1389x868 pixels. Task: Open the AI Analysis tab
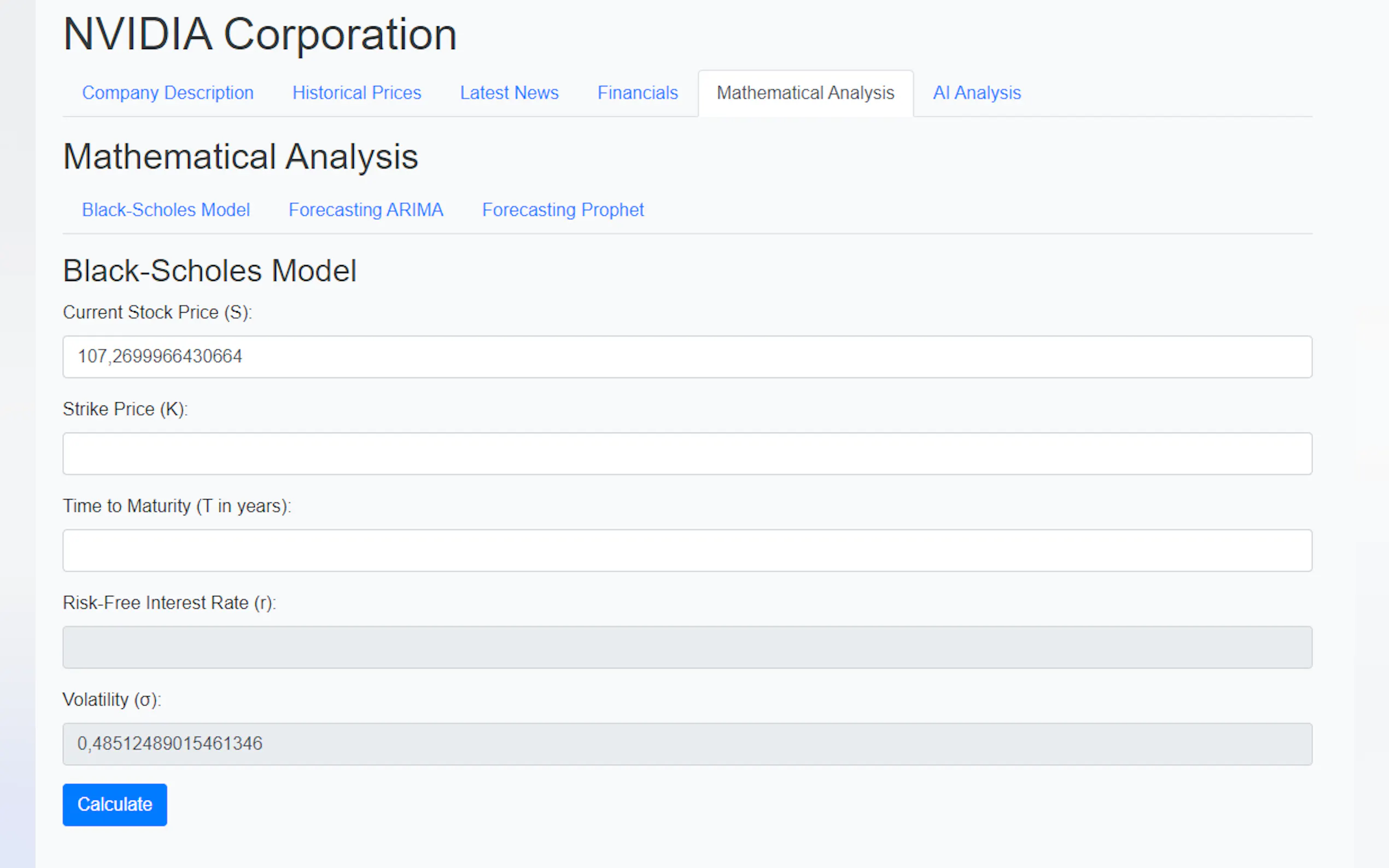click(976, 93)
